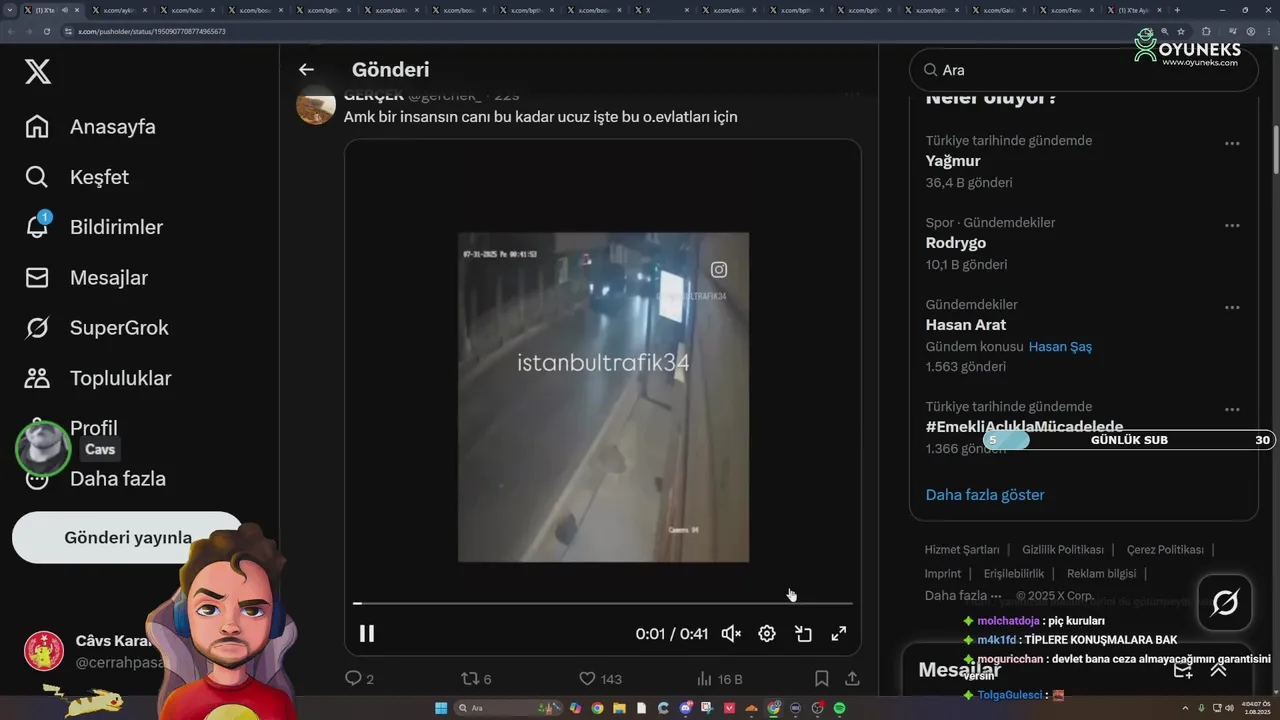Image resolution: width=1280 pixels, height=720 pixels.
Task: Open more options for Yağmur trend
Action: (x=1232, y=144)
